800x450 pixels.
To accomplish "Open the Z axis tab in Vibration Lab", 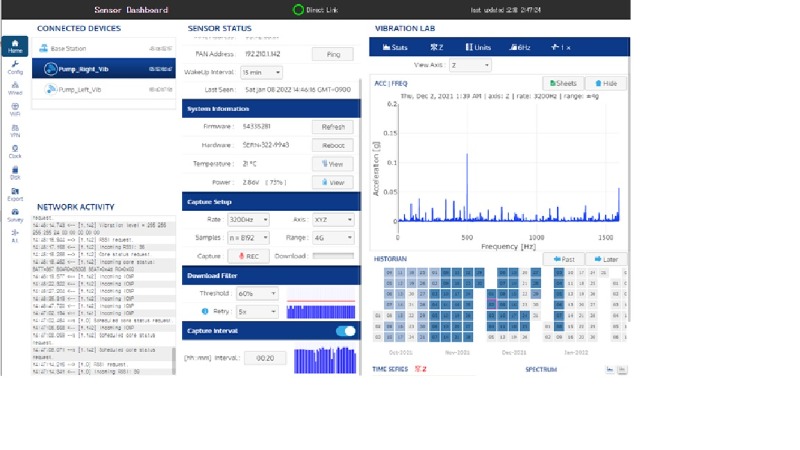I will [x=436, y=47].
